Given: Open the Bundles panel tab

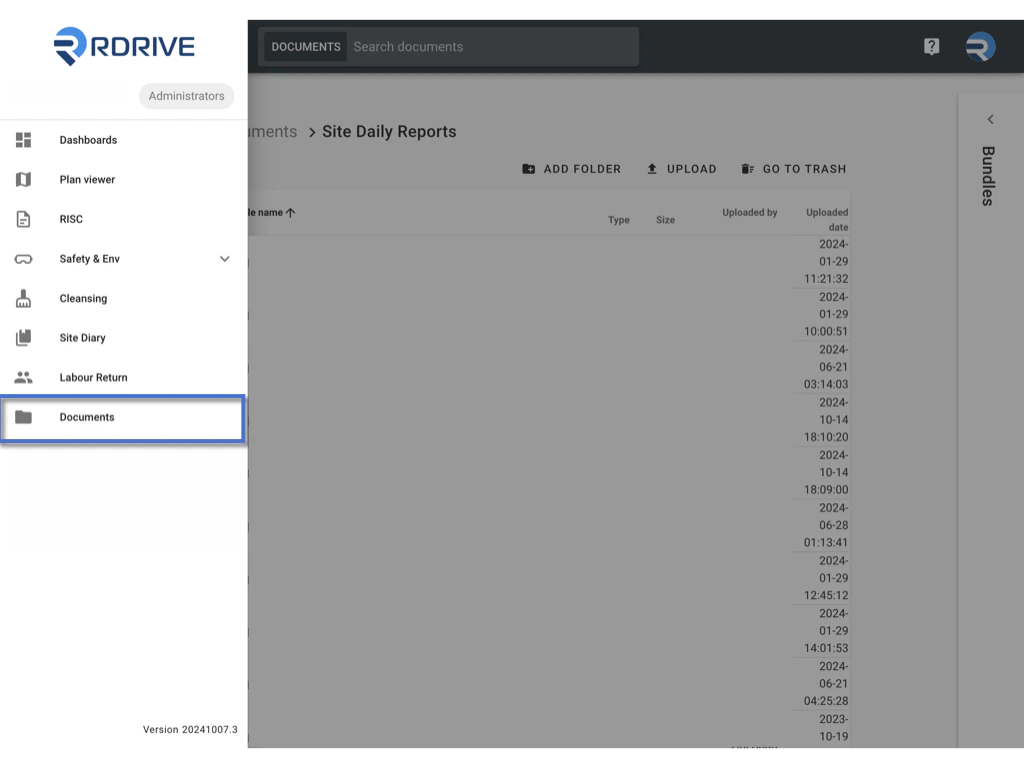Looking at the screenshot, I should pos(988,176).
